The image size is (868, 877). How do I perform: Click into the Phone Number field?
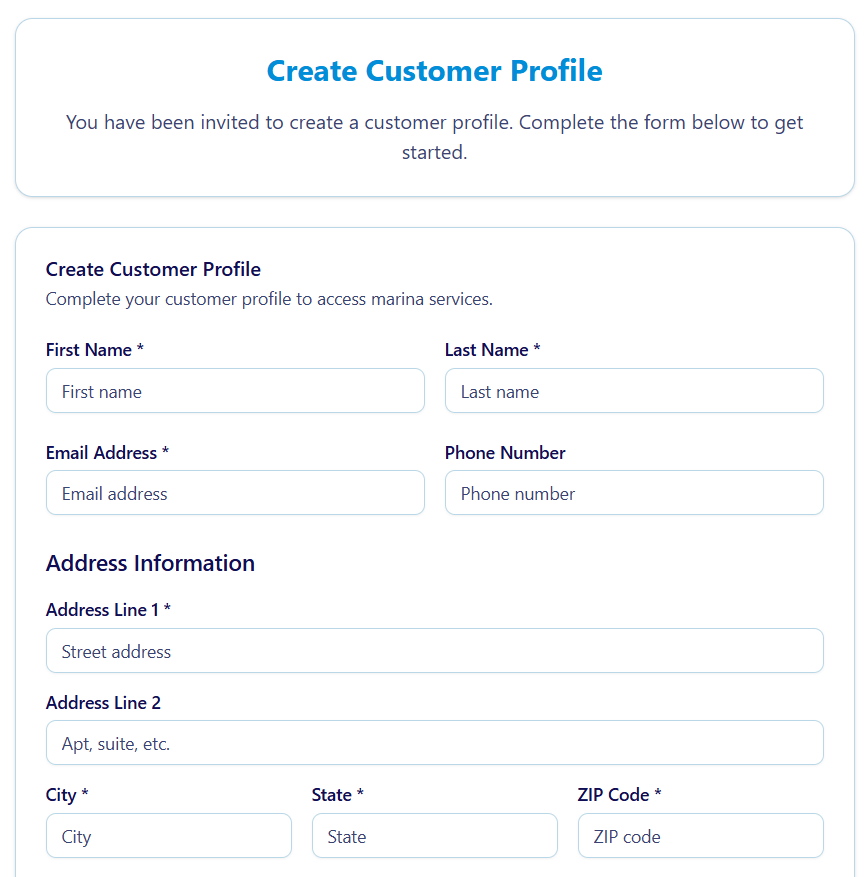tap(634, 493)
